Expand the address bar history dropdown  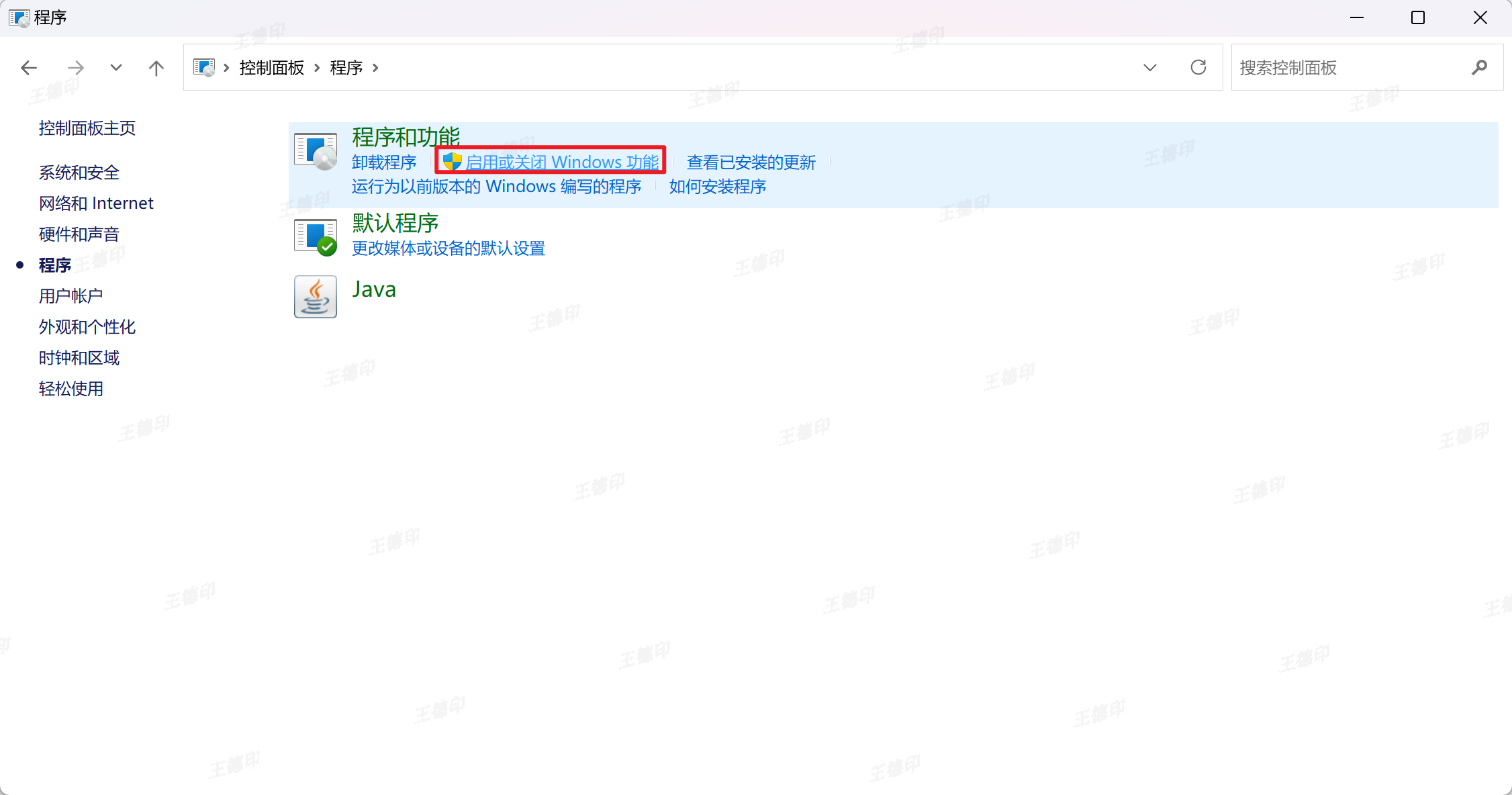[x=1150, y=67]
